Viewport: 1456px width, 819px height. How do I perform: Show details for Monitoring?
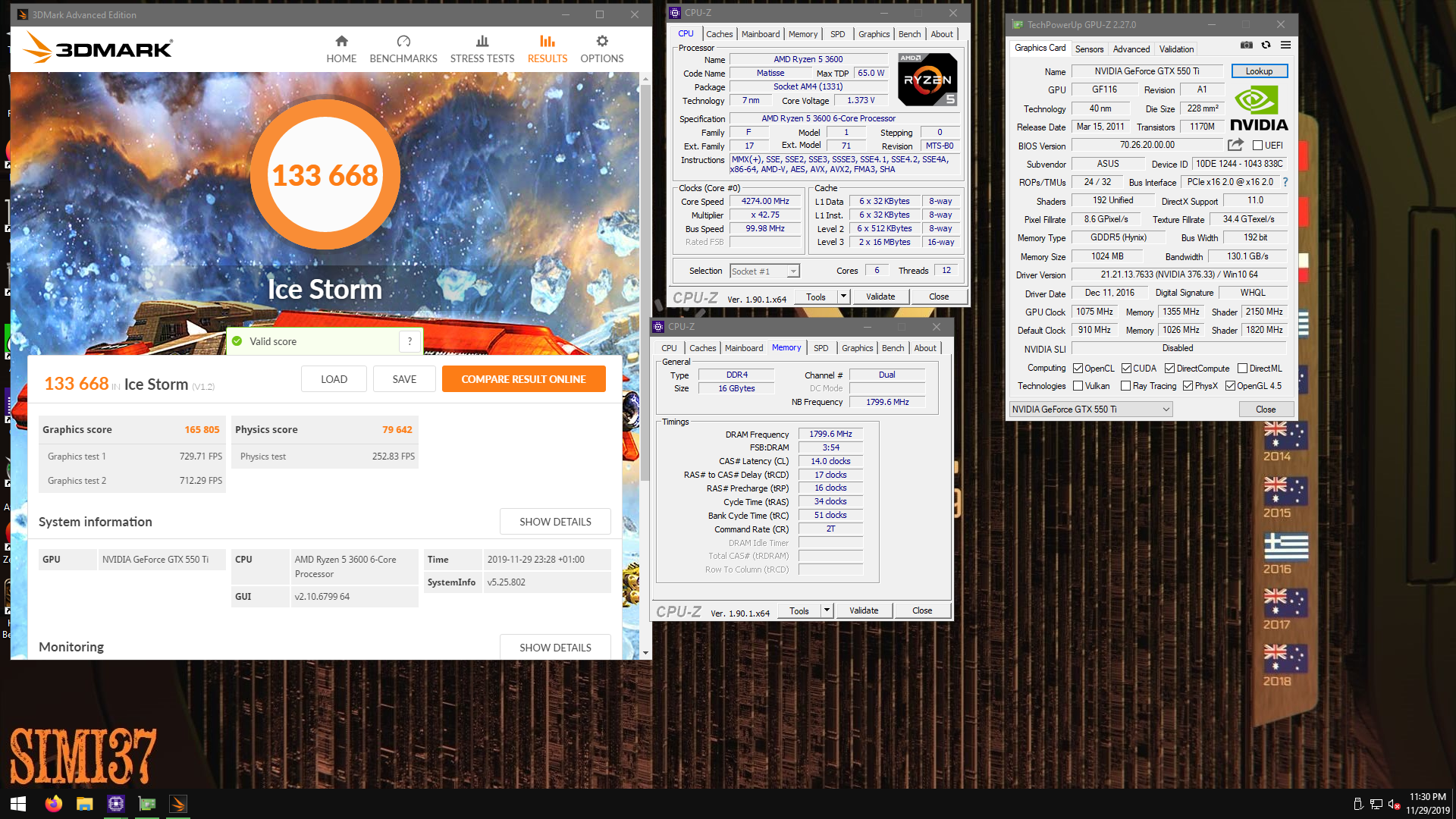[x=555, y=647]
